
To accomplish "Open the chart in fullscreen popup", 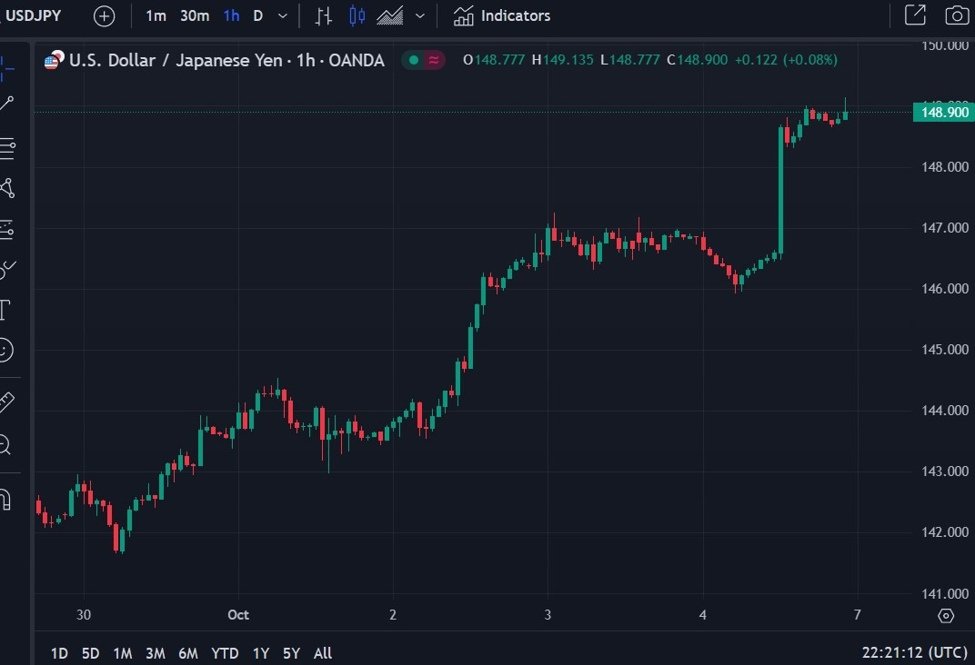I will (914, 15).
